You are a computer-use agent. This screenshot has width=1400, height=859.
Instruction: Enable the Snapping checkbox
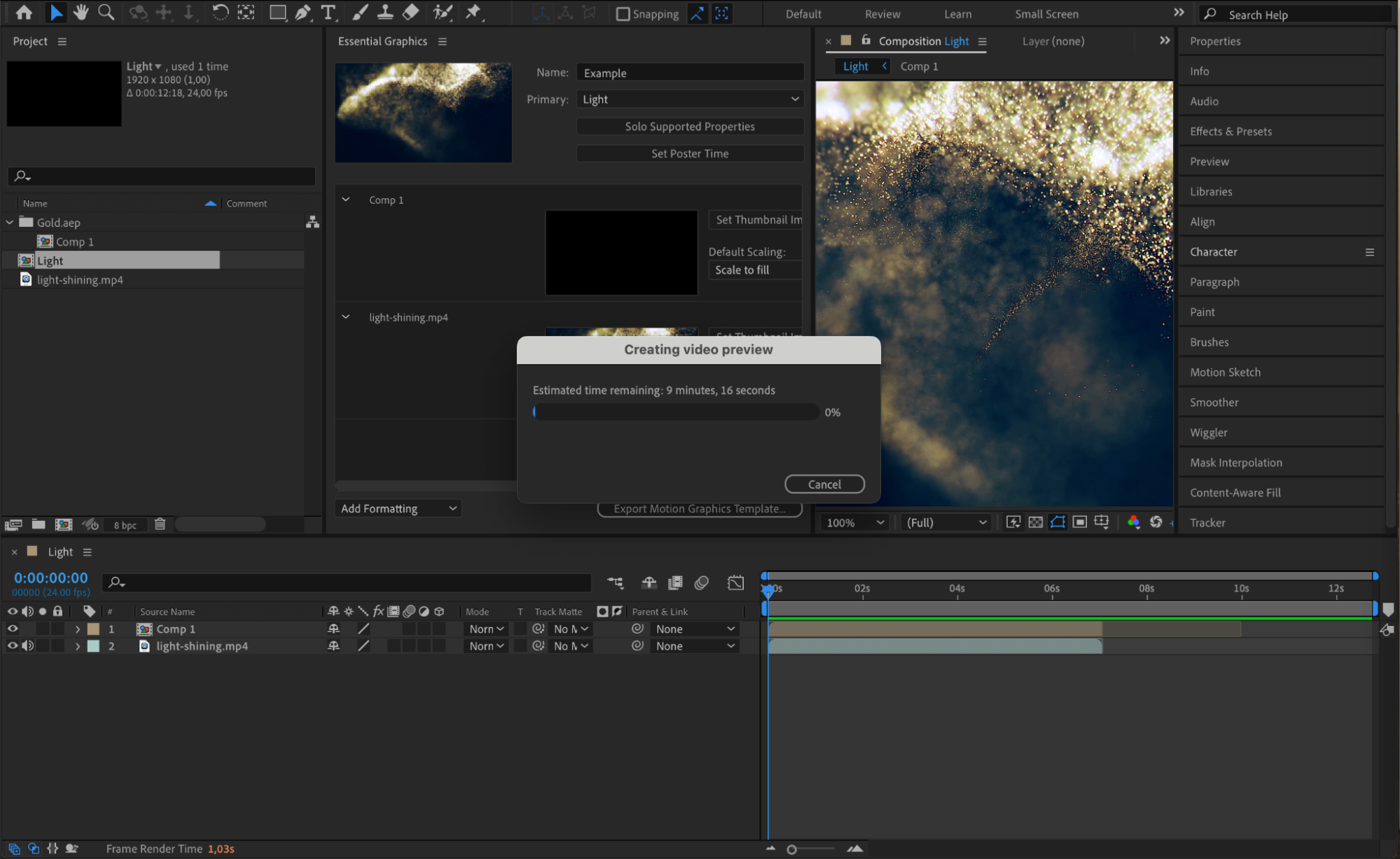[x=623, y=14]
